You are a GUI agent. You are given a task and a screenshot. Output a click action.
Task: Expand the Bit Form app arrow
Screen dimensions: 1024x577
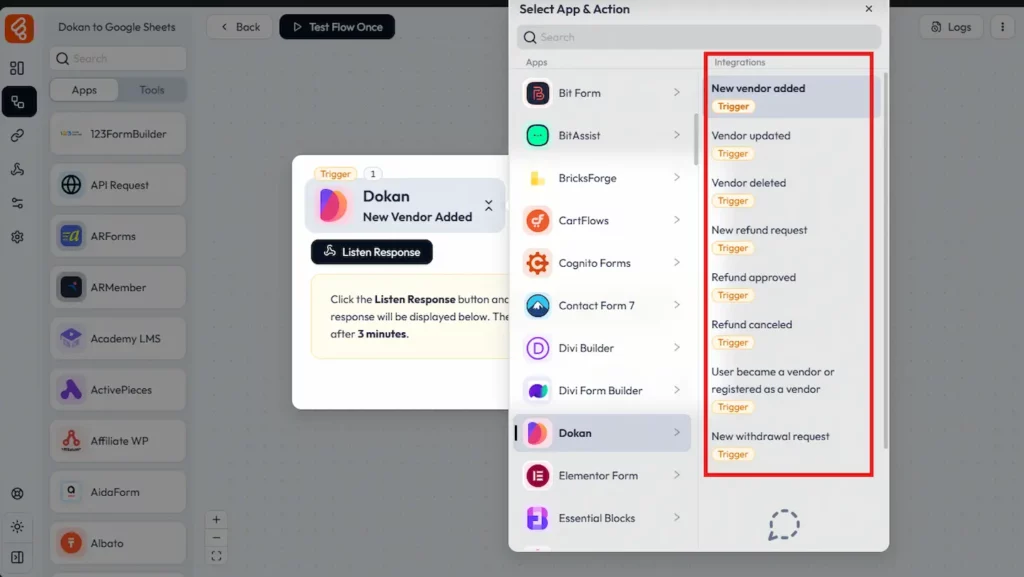click(x=677, y=93)
